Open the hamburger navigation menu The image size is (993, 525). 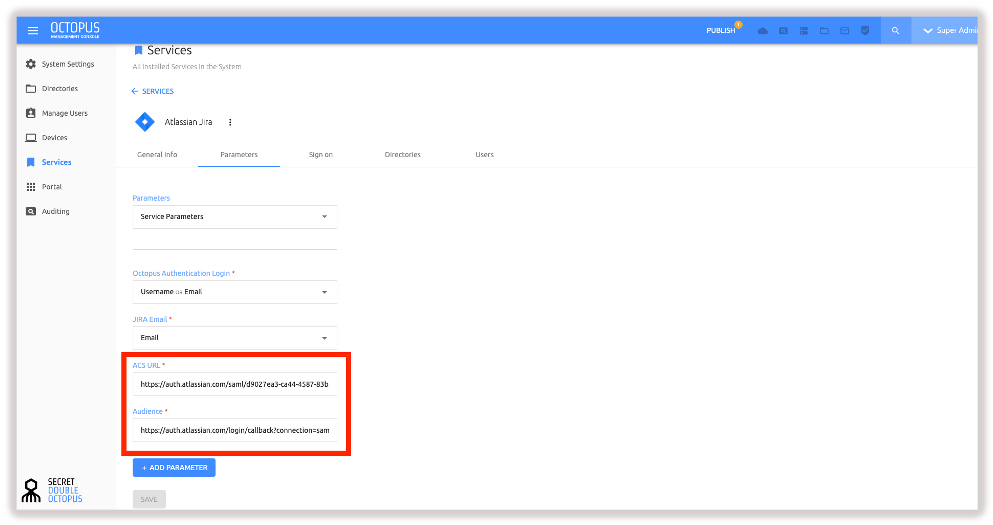33,30
